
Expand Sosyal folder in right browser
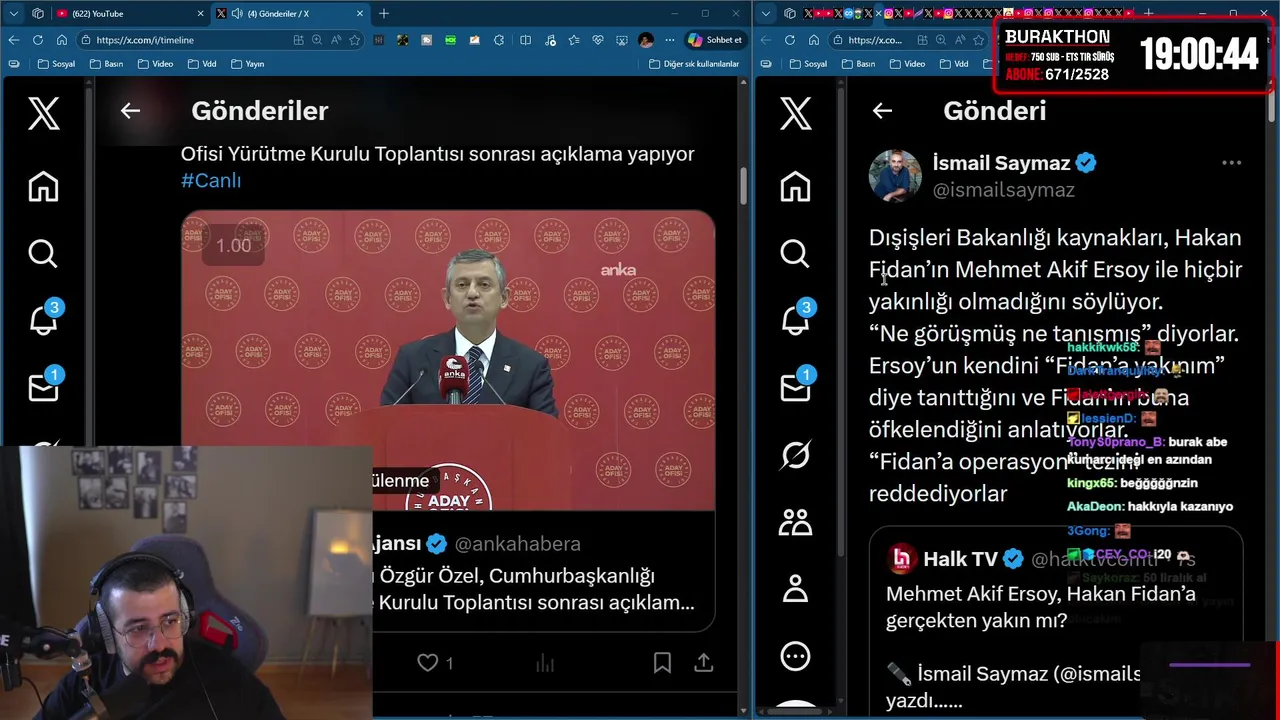809,64
